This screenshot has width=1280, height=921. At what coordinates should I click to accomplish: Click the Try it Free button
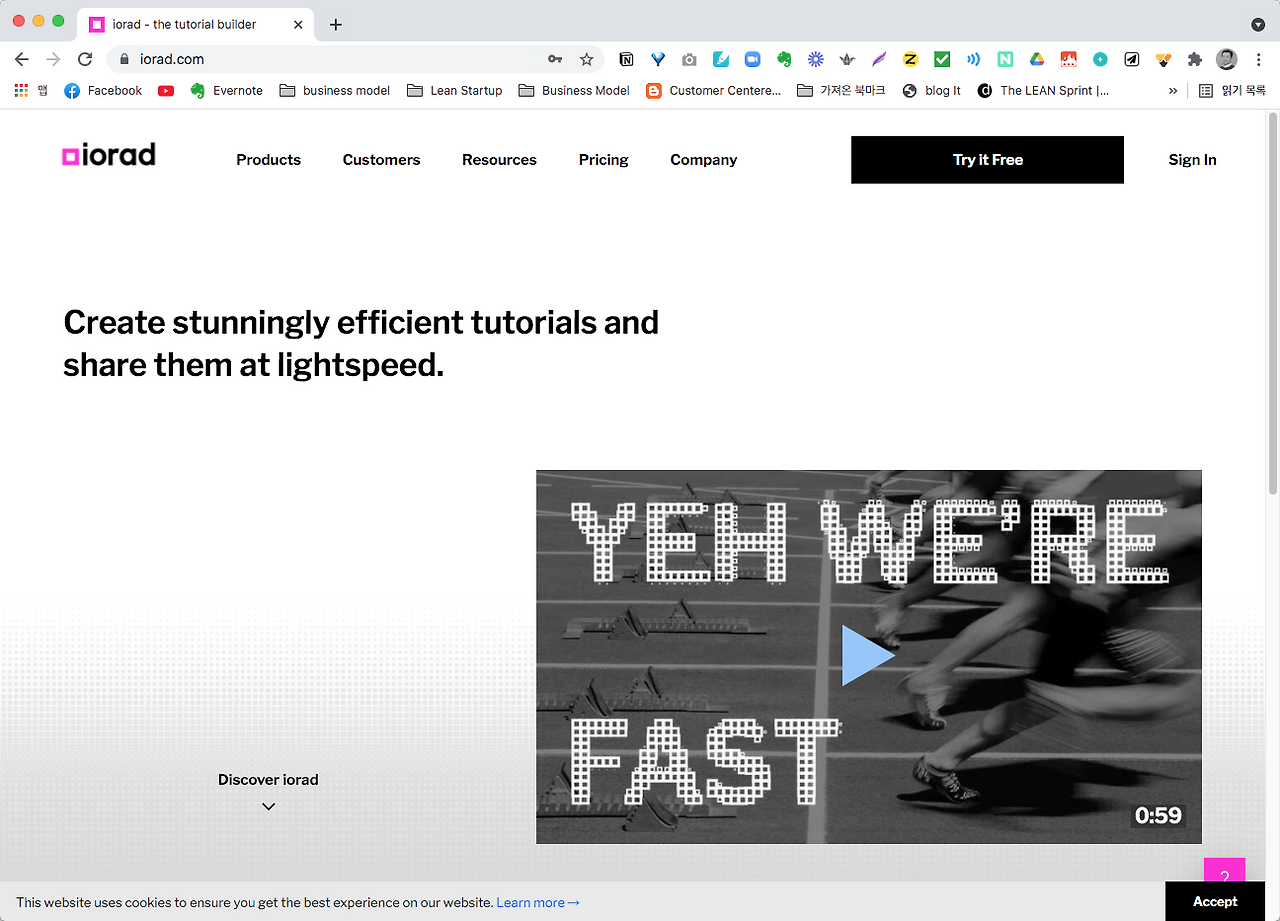coord(987,160)
